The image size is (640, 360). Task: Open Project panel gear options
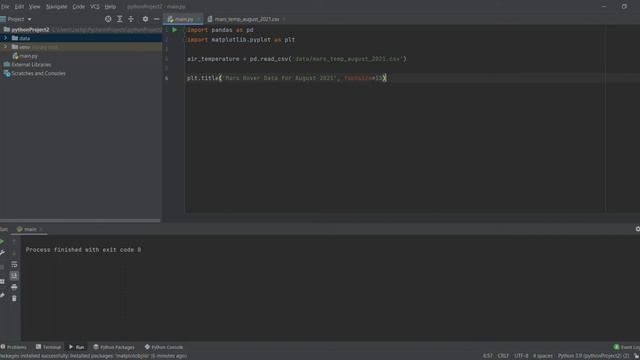[145, 19]
